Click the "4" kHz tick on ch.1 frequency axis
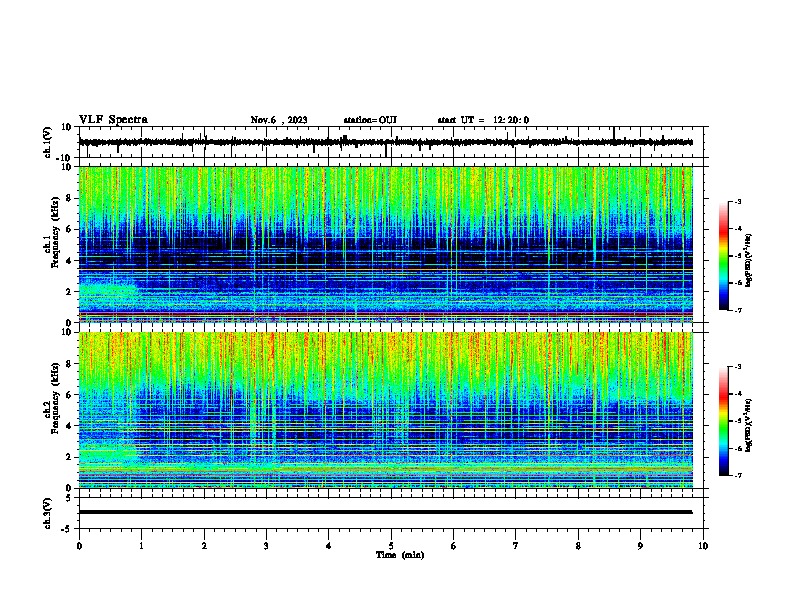The image size is (792, 612). coord(69,261)
